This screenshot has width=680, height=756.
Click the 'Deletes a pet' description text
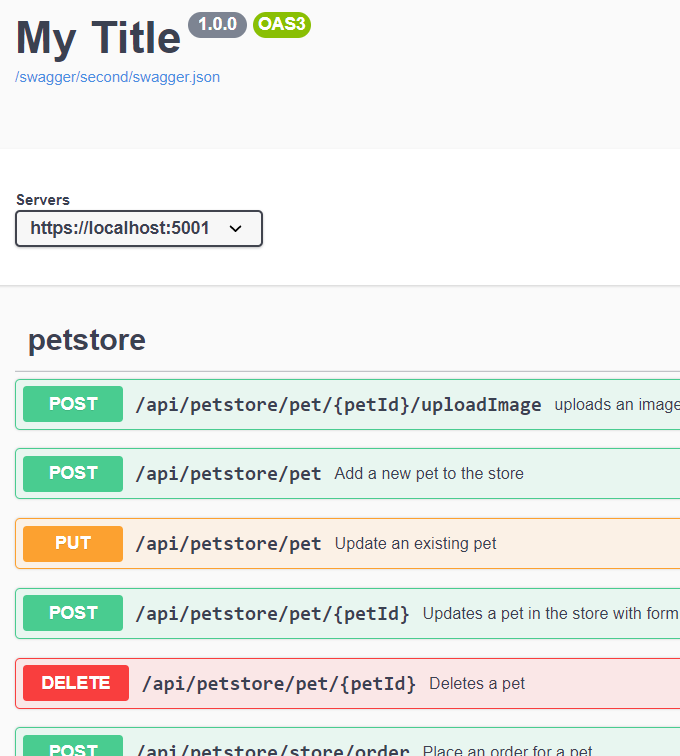pos(476,683)
